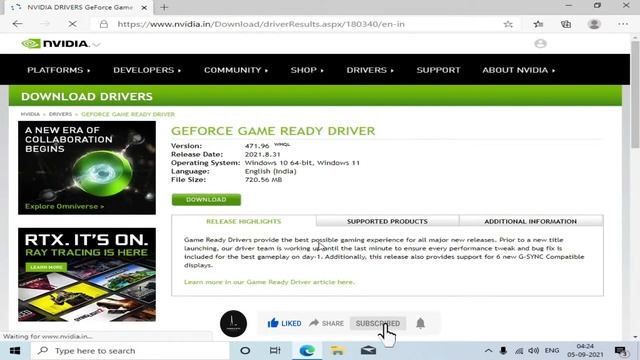The image size is (640, 360).
Task: Expand the COMMUNITY menu
Action: pos(236,70)
